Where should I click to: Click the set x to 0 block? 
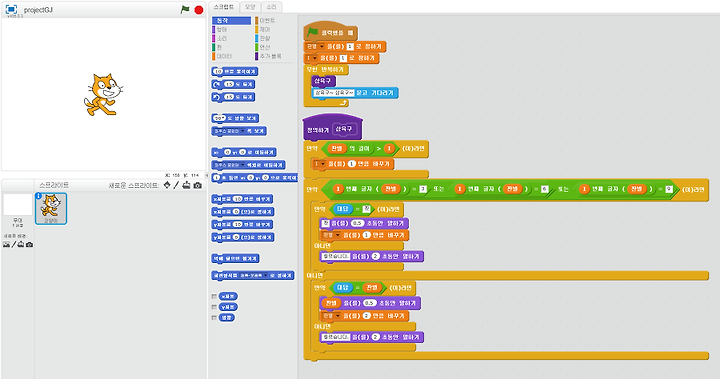(x=243, y=212)
